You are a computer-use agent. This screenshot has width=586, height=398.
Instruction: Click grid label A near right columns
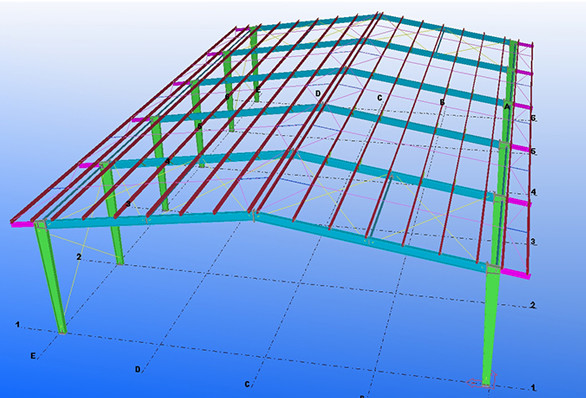click(507, 107)
